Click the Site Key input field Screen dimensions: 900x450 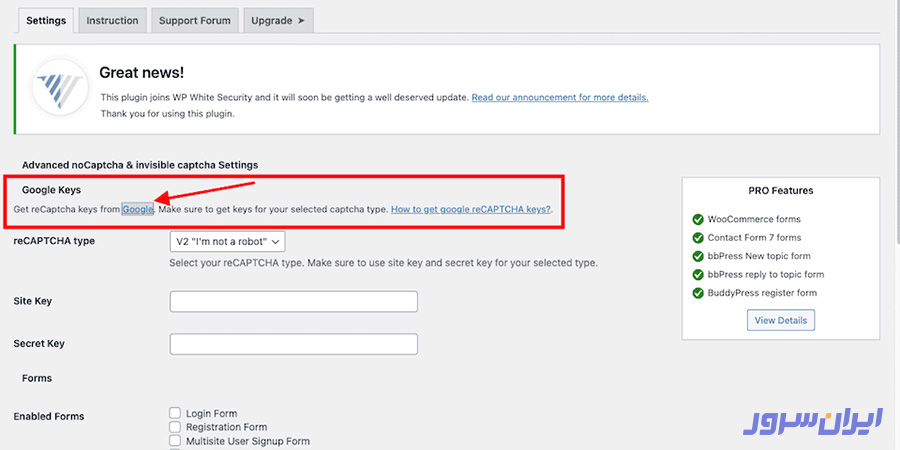click(x=293, y=302)
